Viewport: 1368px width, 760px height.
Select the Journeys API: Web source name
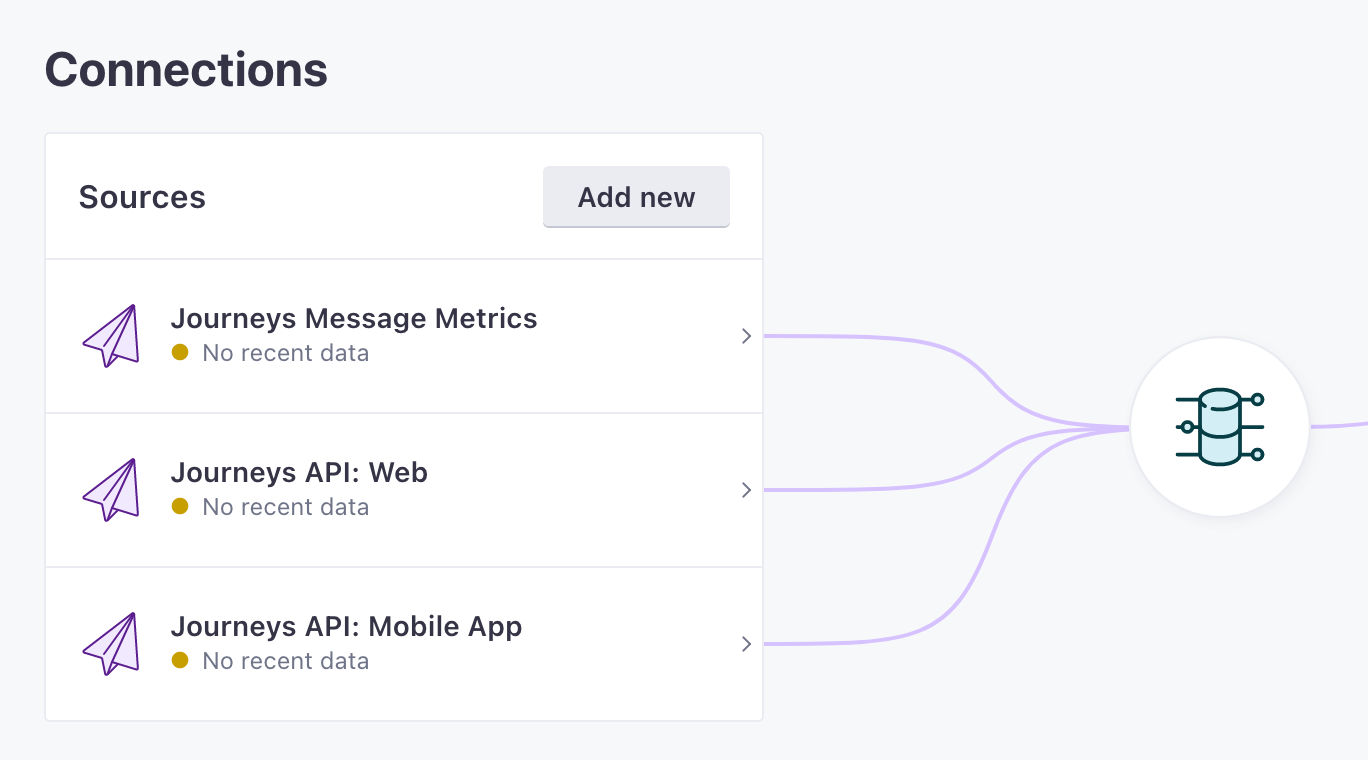point(299,472)
